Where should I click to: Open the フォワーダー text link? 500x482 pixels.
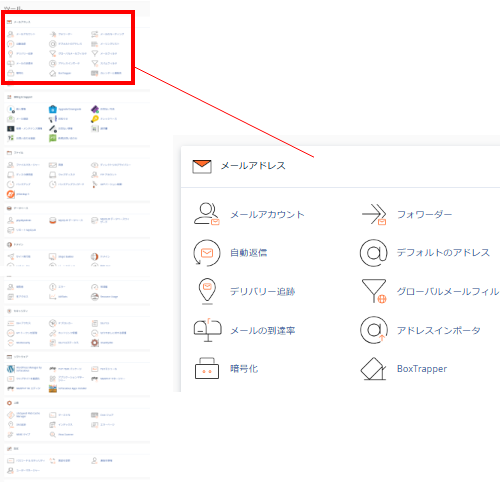[424, 214]
